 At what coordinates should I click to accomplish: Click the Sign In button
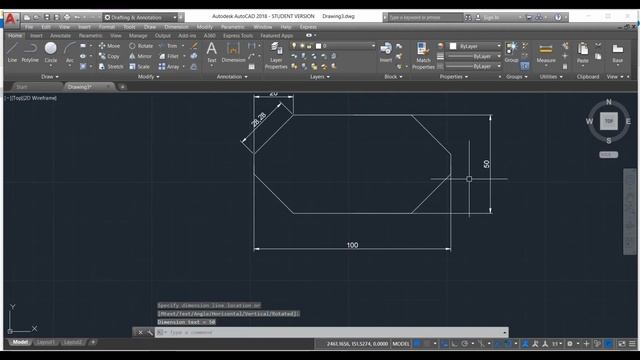point(491,18)
